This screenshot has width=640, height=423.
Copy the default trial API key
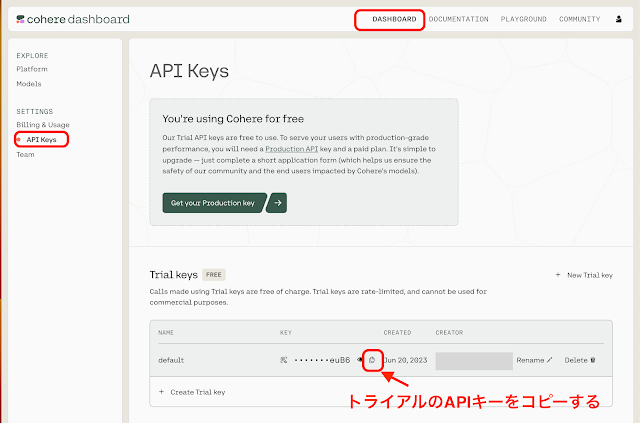tap(372, 360)
